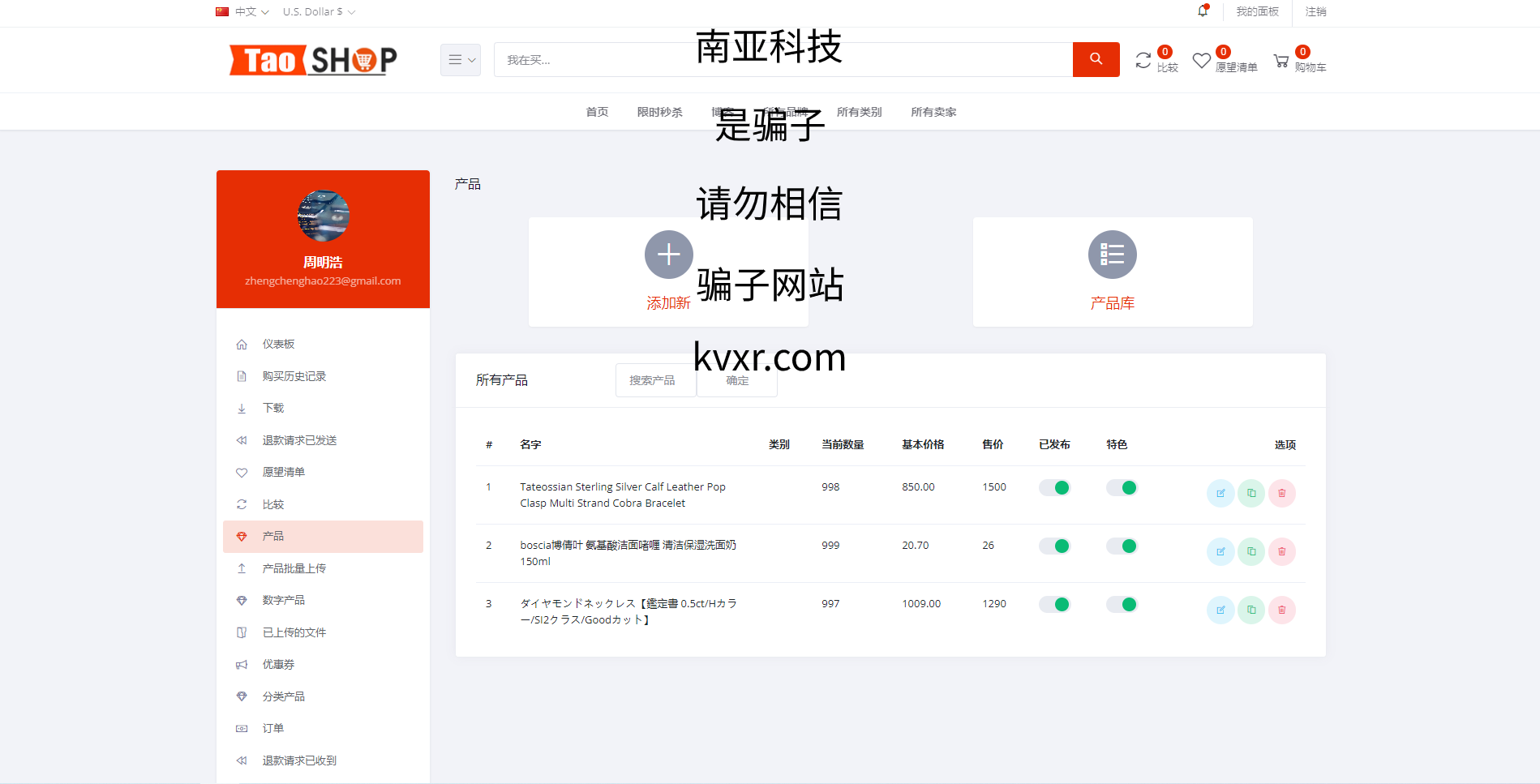The image size is (1540, 784).
Task: Delete the product in row 3
Action: (1282, 610)
